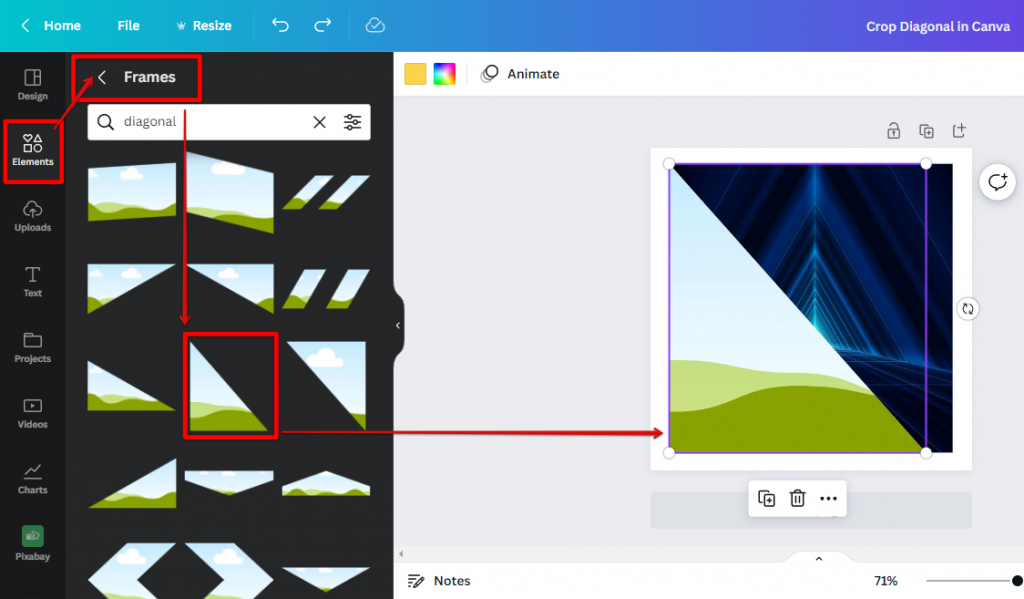Click the rainbow gradient color swatch

tap(444, 73)
